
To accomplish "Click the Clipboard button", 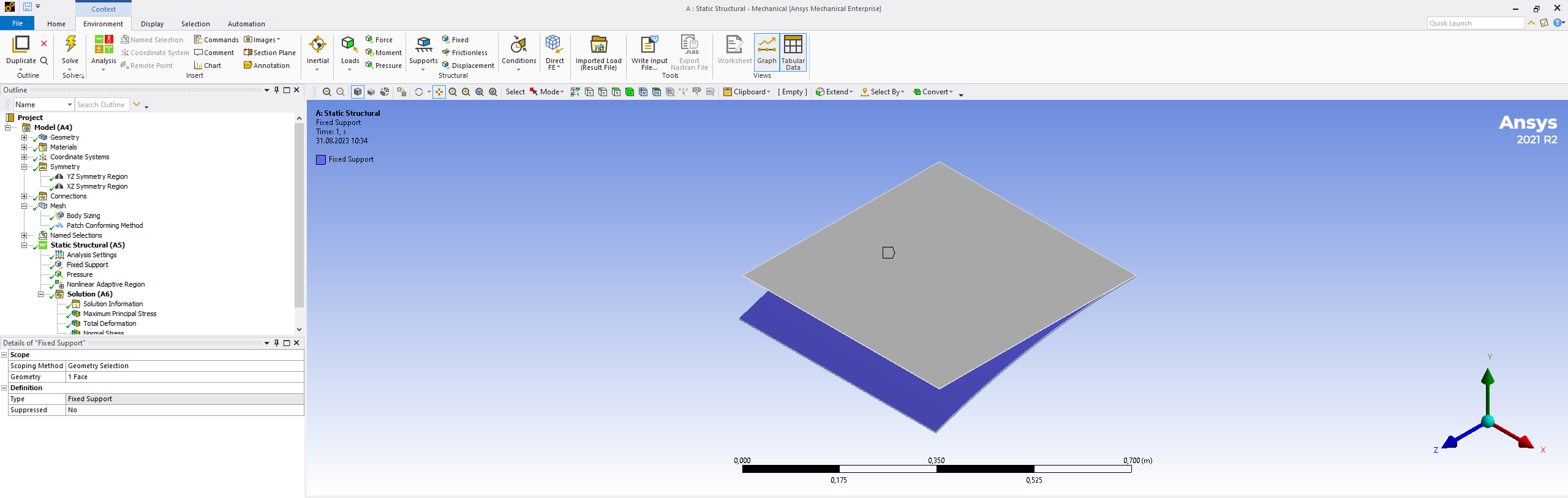I will pos(747,92).
